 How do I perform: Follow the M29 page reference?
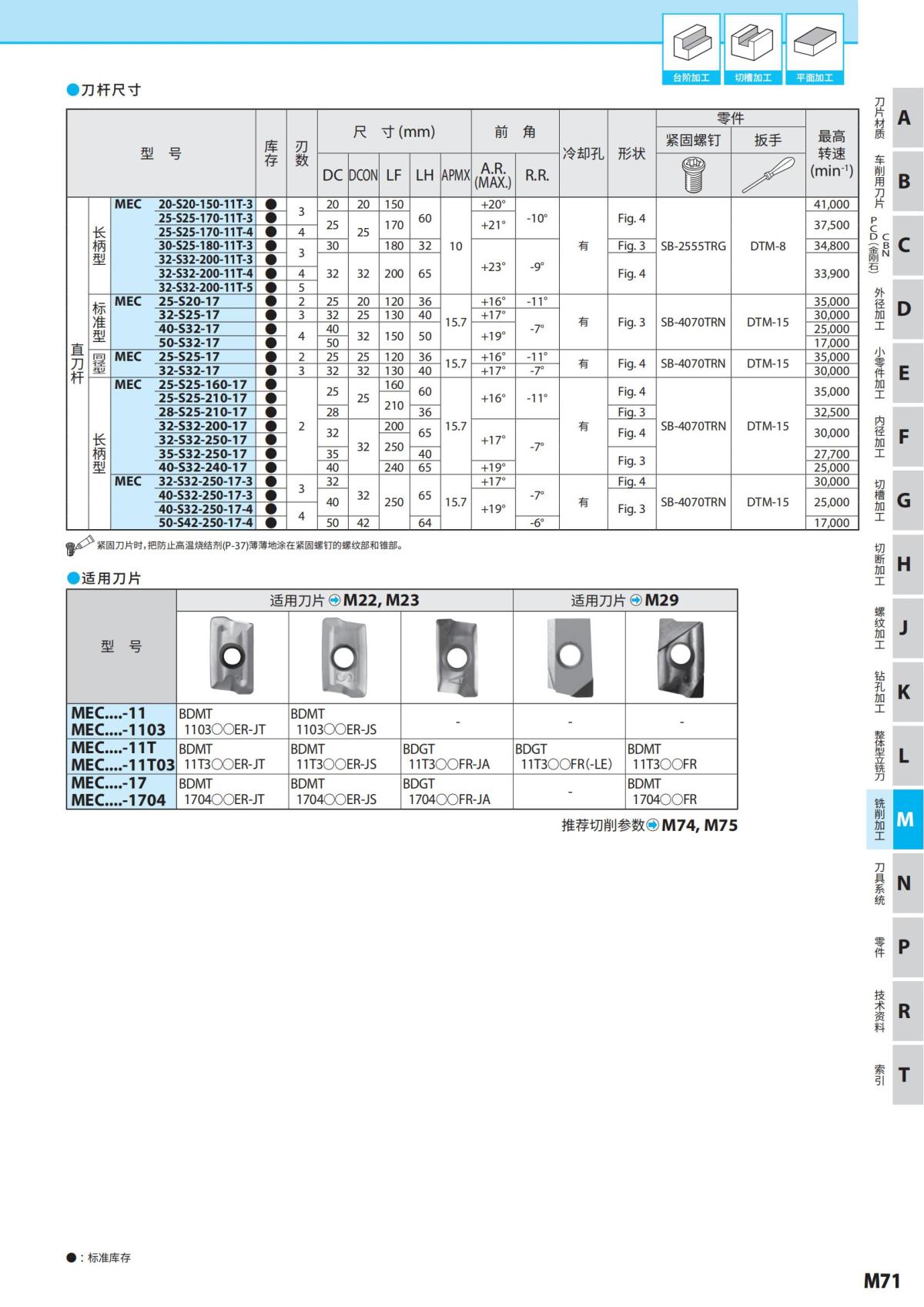pos(661,601)
